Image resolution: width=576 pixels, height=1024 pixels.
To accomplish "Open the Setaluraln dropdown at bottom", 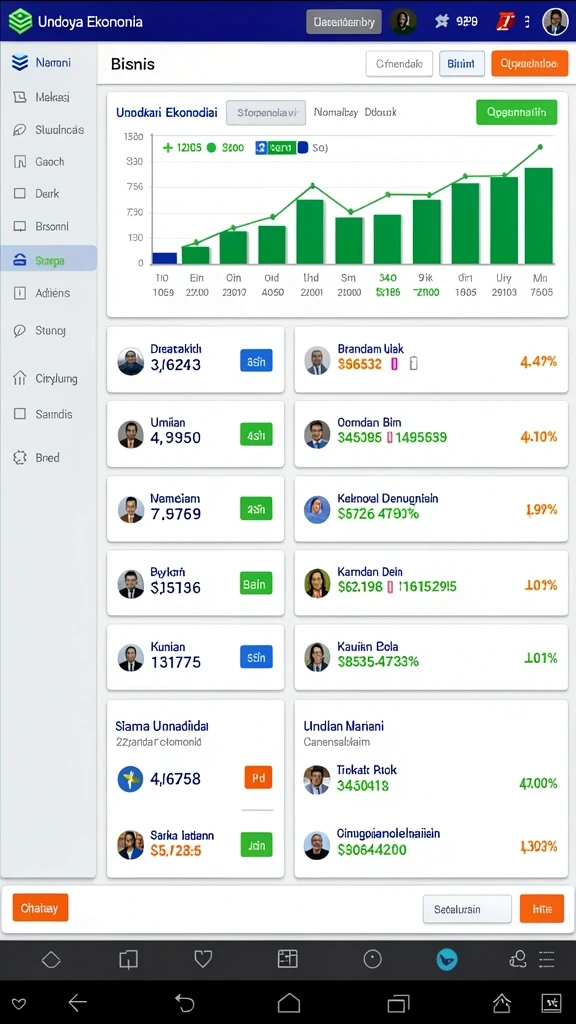I will (467, 908).
